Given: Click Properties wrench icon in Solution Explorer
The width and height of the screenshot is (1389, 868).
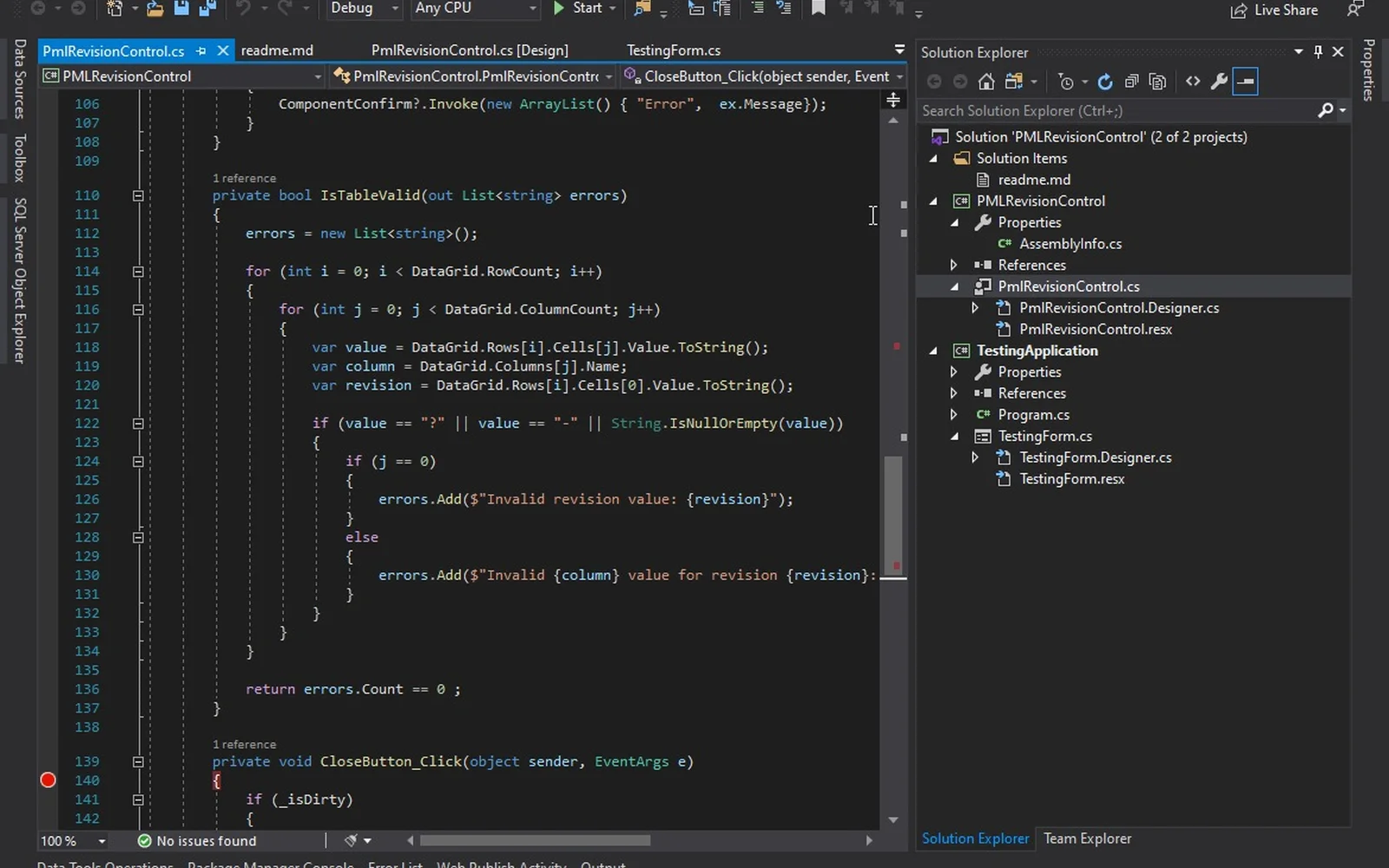Looking at the screenshot, I should point(1219,82).
